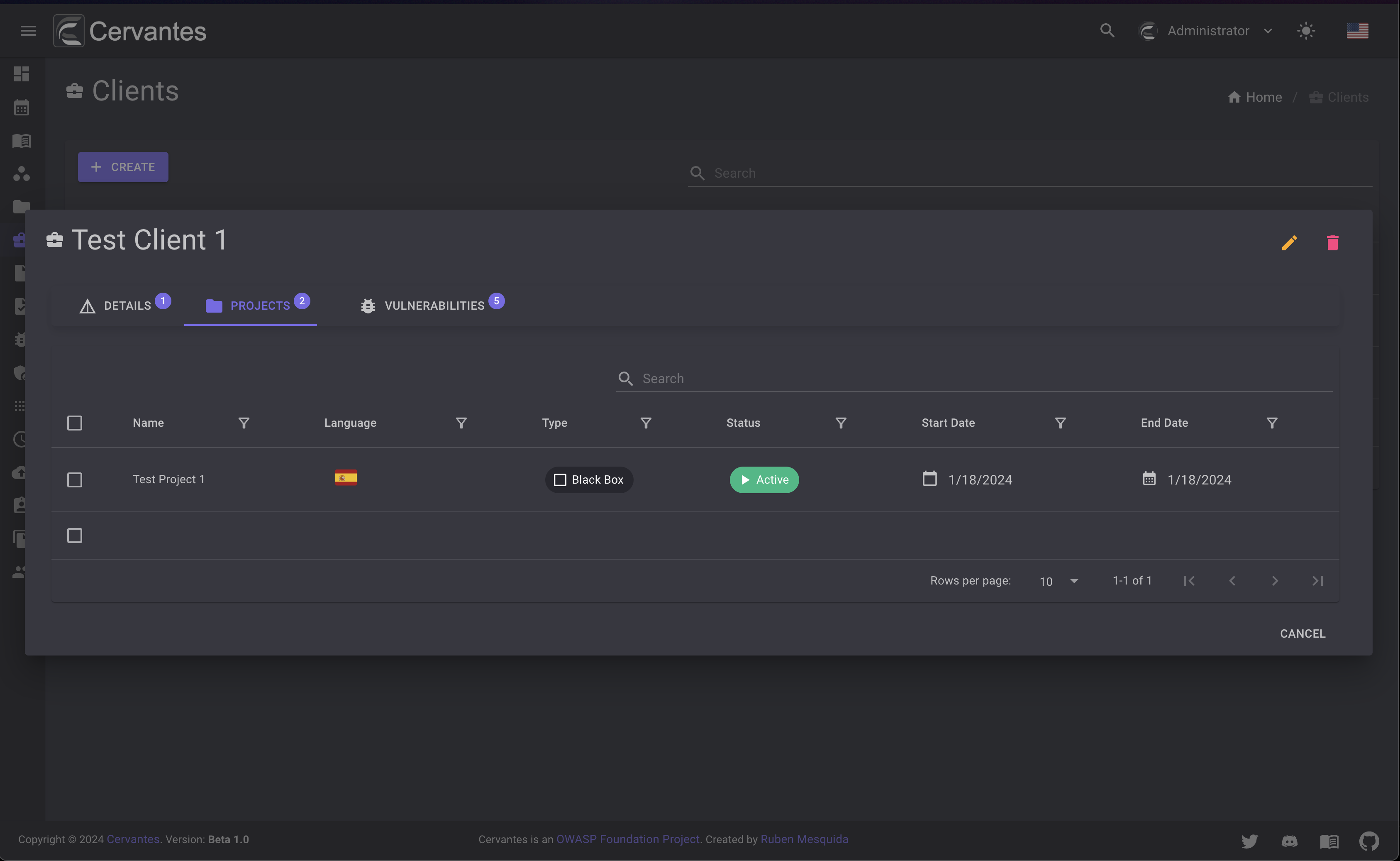Open Discord link in footer
The height and width of the screenshot is (861, 1400).
(1289, 841)
